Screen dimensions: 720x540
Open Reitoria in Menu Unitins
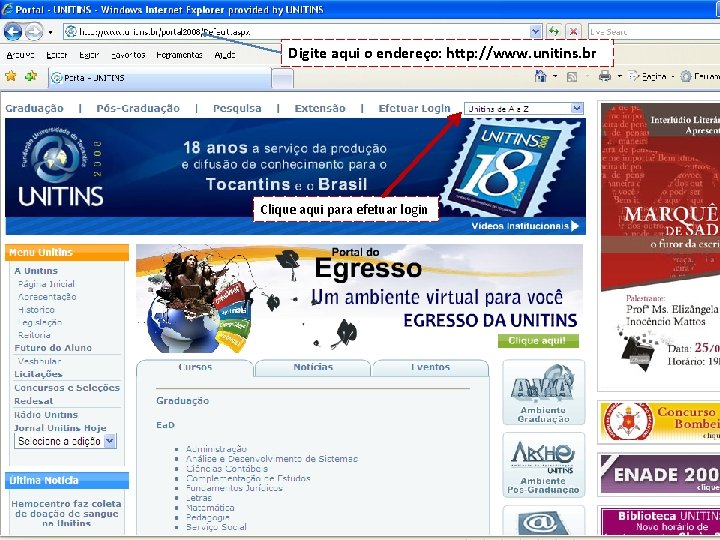coord(34,335)
